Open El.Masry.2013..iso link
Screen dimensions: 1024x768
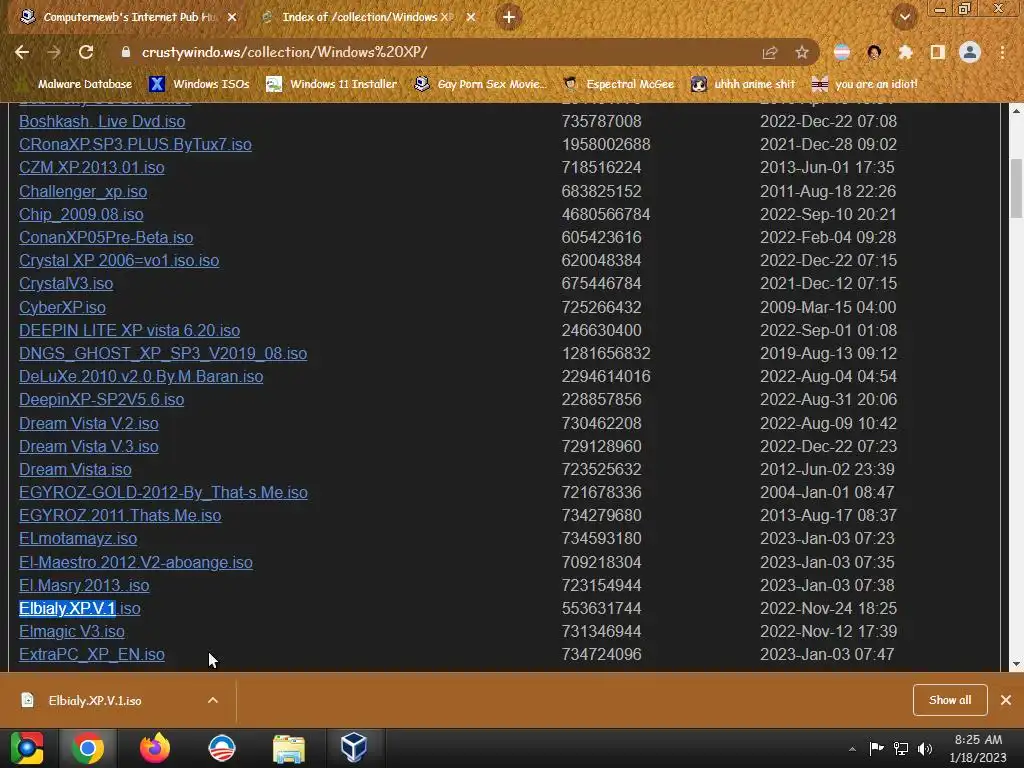[x=84, y=585]
